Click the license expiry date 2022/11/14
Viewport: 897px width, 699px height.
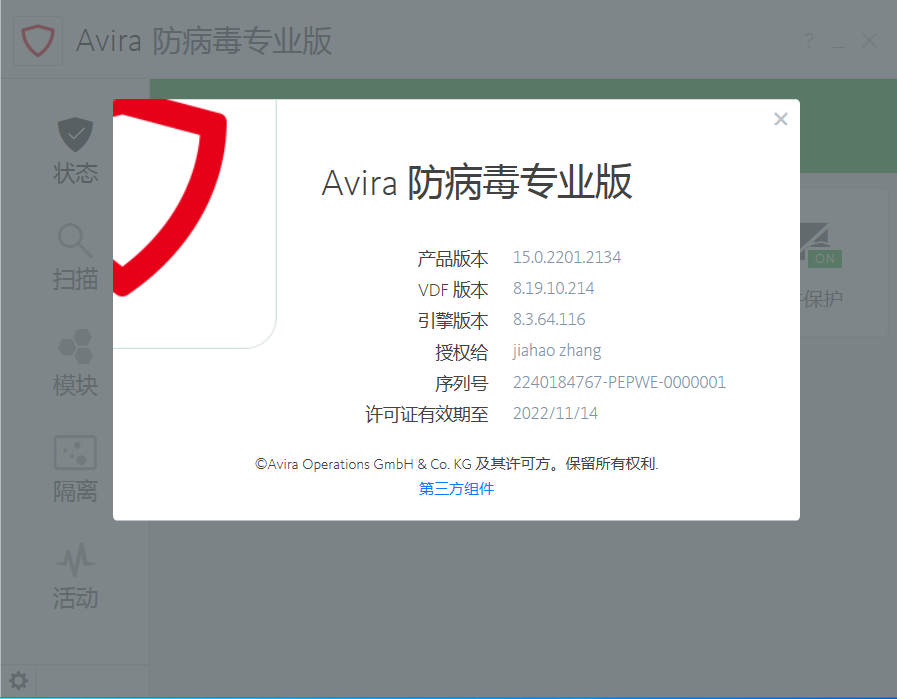point(555,413)
